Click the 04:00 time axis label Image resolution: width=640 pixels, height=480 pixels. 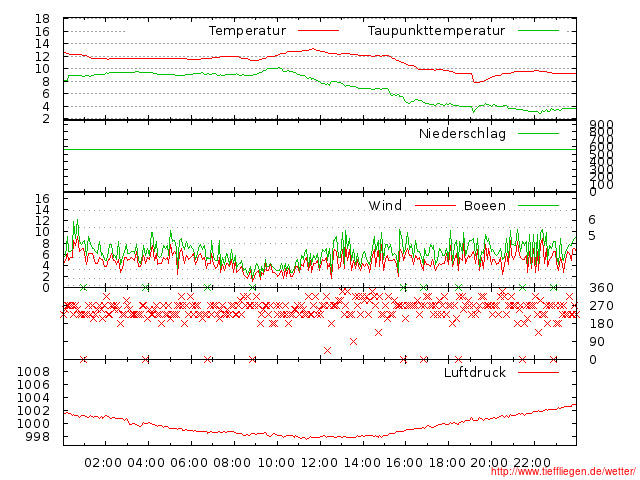[x=146, y=463]
